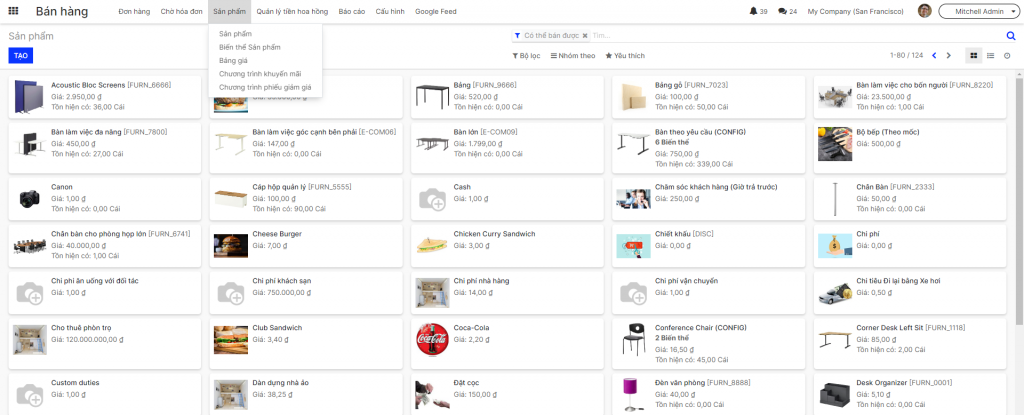Open Chân Bàn [FURN_2333] product
Image resolution: width=1024 pixels, height=415 pixels.
pyautogui.click(x=910, y=199)
